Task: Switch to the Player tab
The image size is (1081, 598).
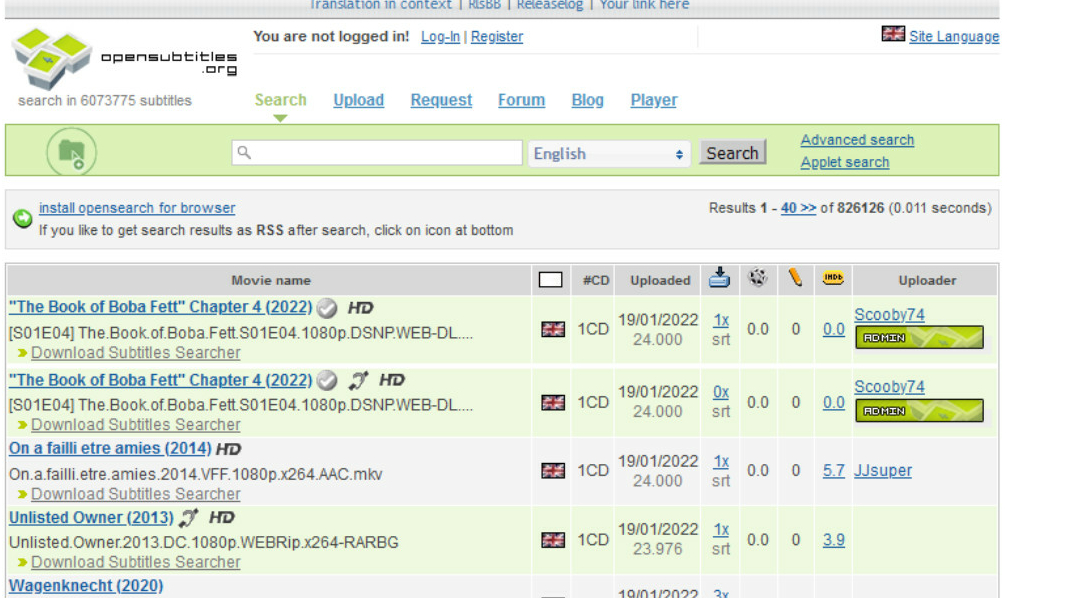Action: (x=653, y=100)
